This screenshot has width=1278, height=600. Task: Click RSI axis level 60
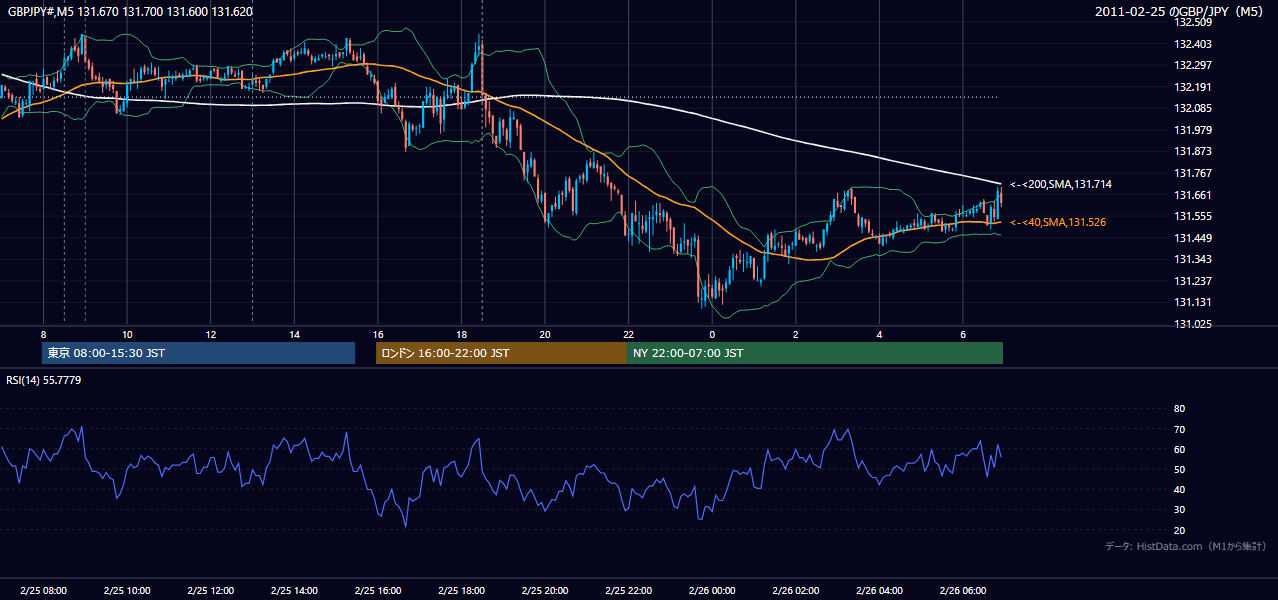(x=1179, y=449)
